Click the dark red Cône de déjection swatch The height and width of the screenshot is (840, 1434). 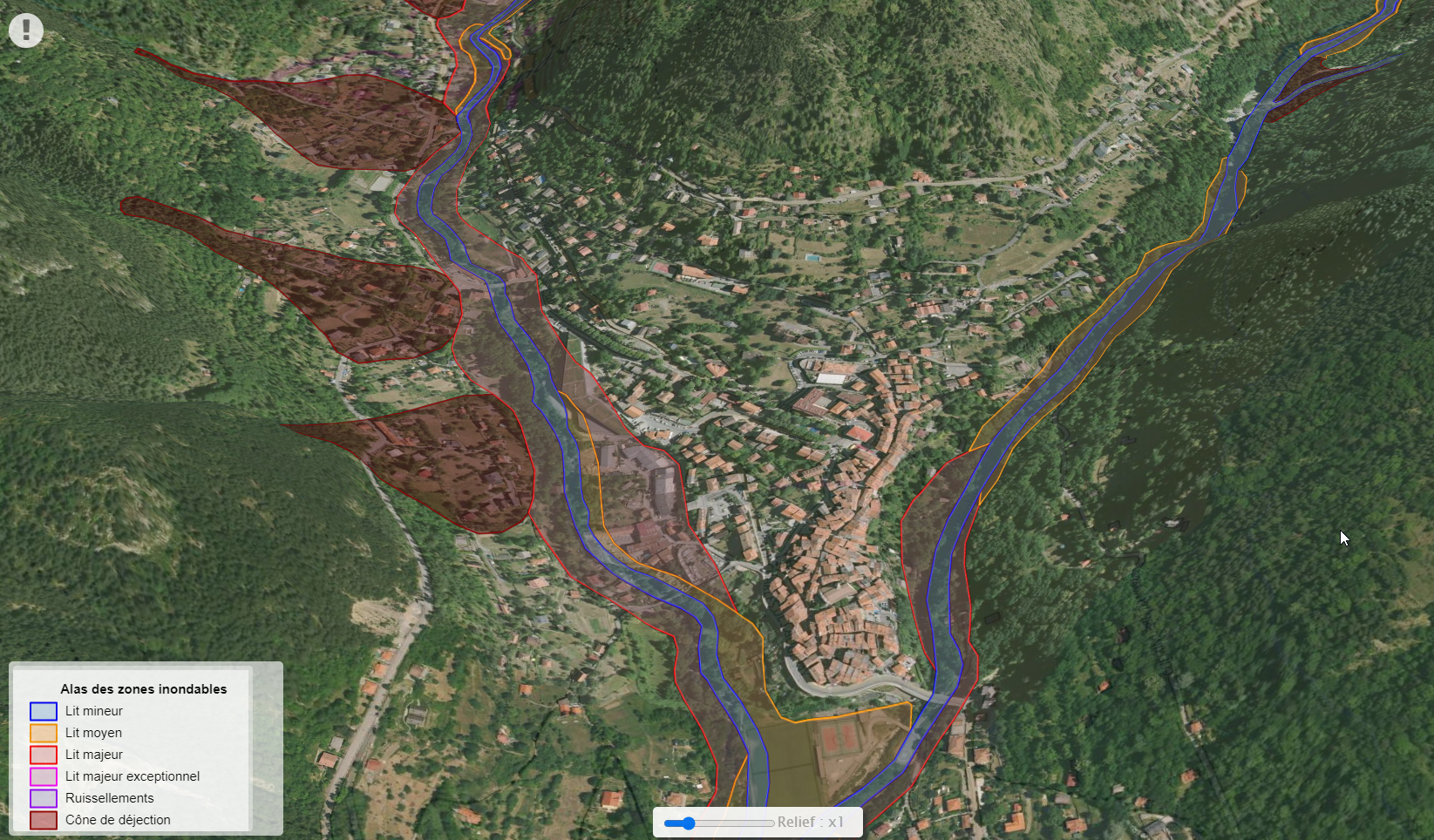point(44,820)
